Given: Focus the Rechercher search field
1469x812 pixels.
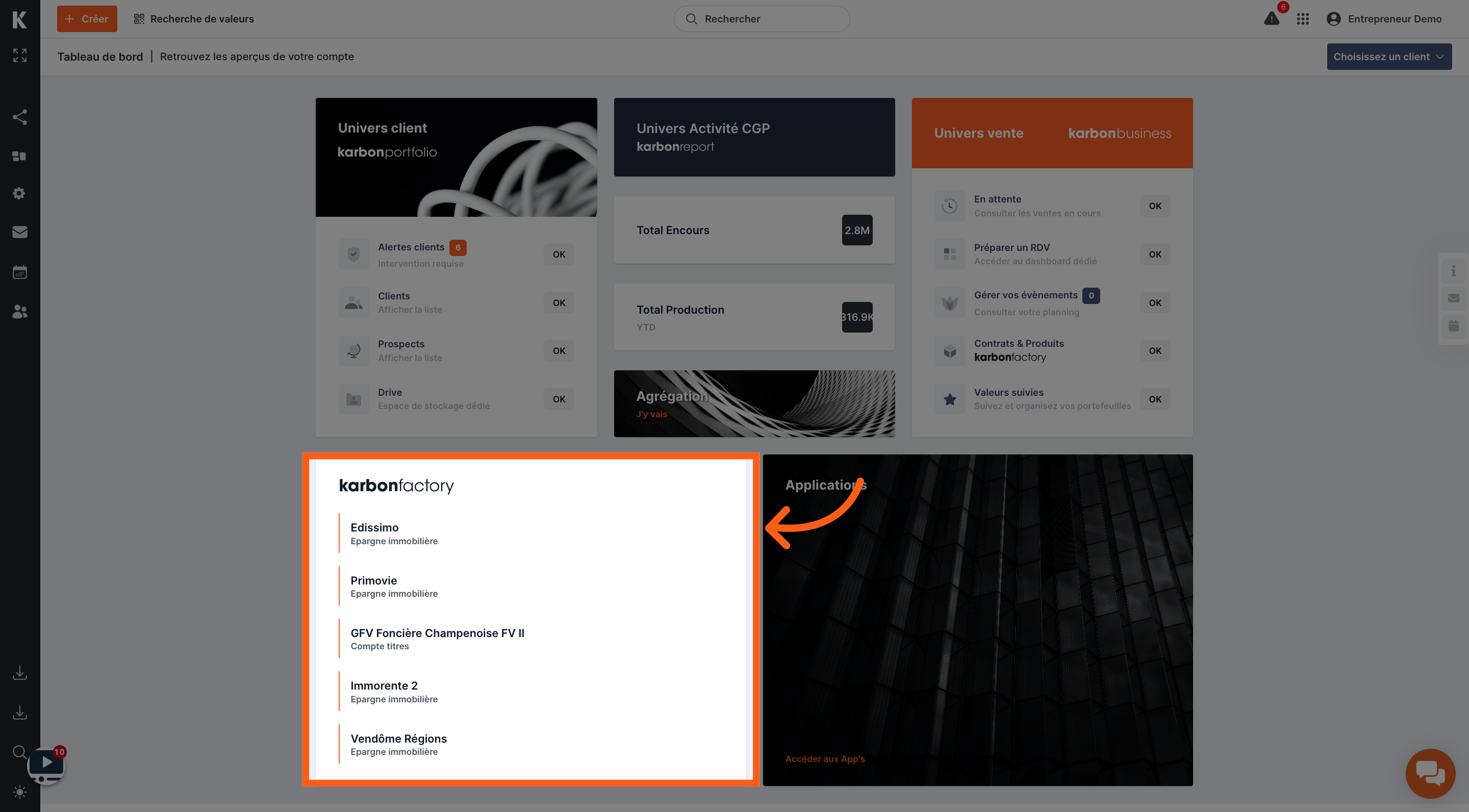Looking at the screenshot, I should click(x=762, y=19).
